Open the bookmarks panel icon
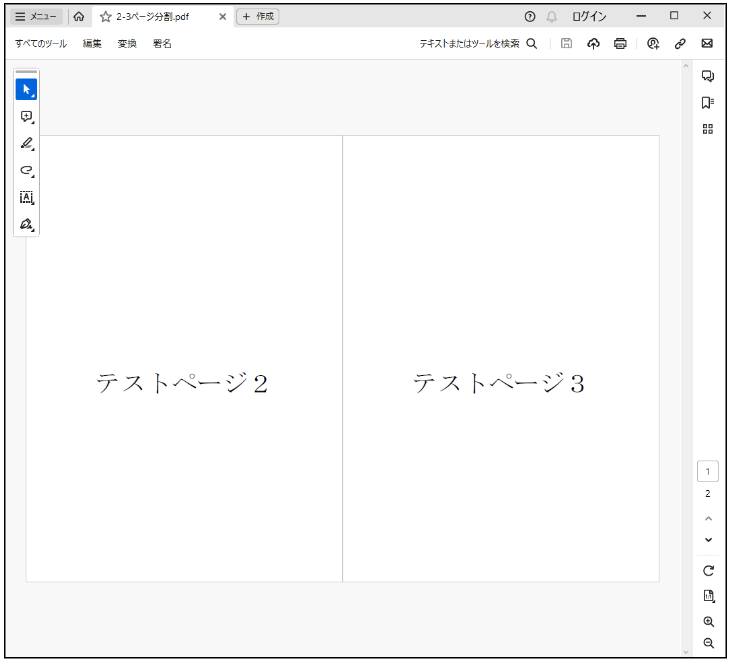 click(x=708, y=103)
